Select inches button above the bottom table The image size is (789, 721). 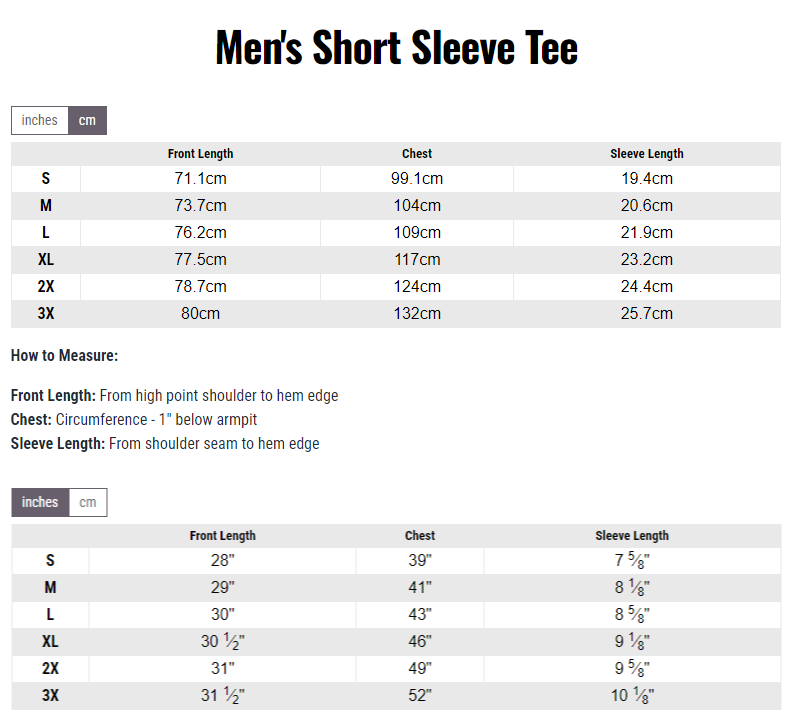[x=40, y=502]
